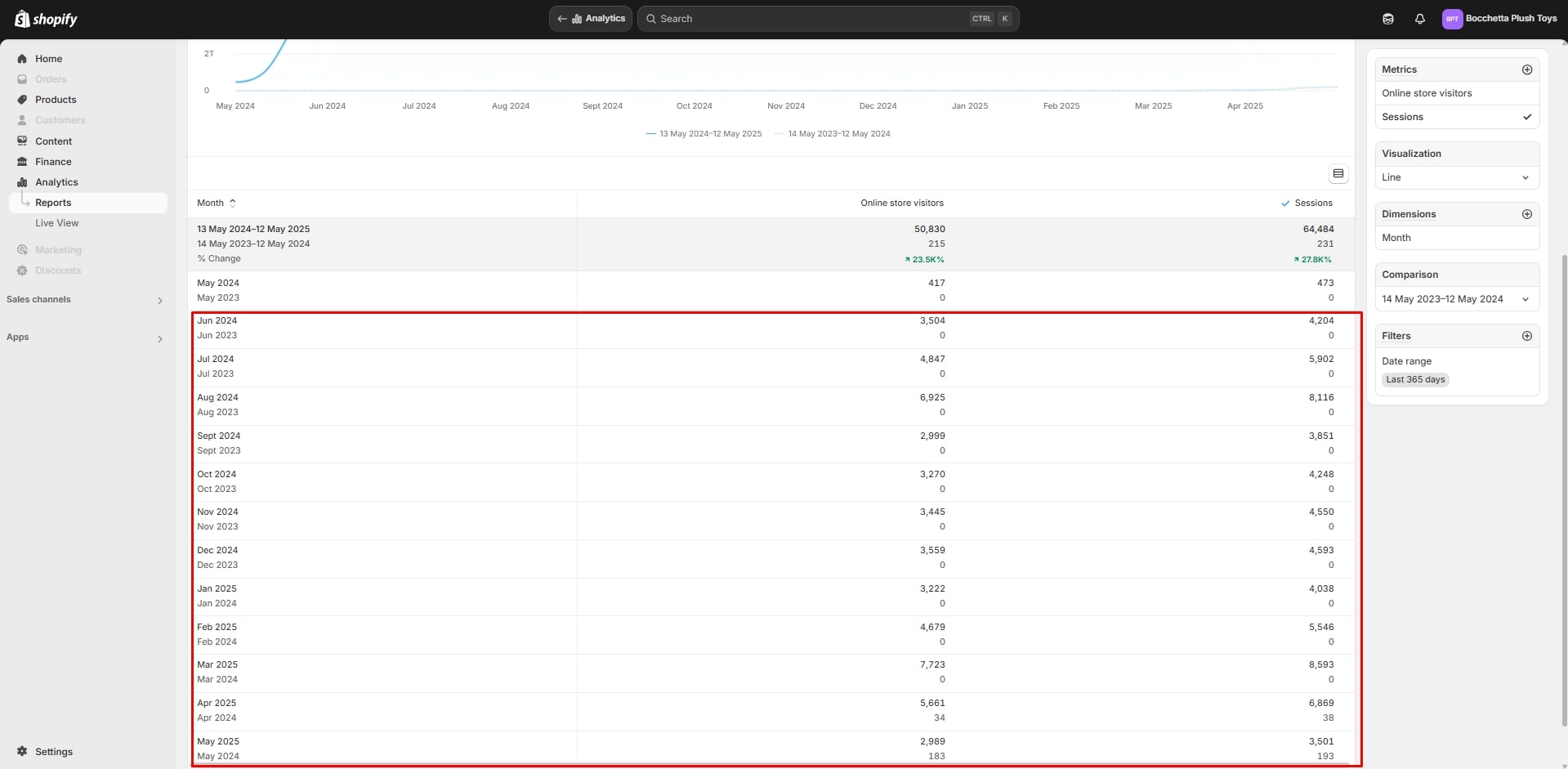Screen dimensions: 1568x769
Task: Click the table columns layout icon
Action: 1338,173
